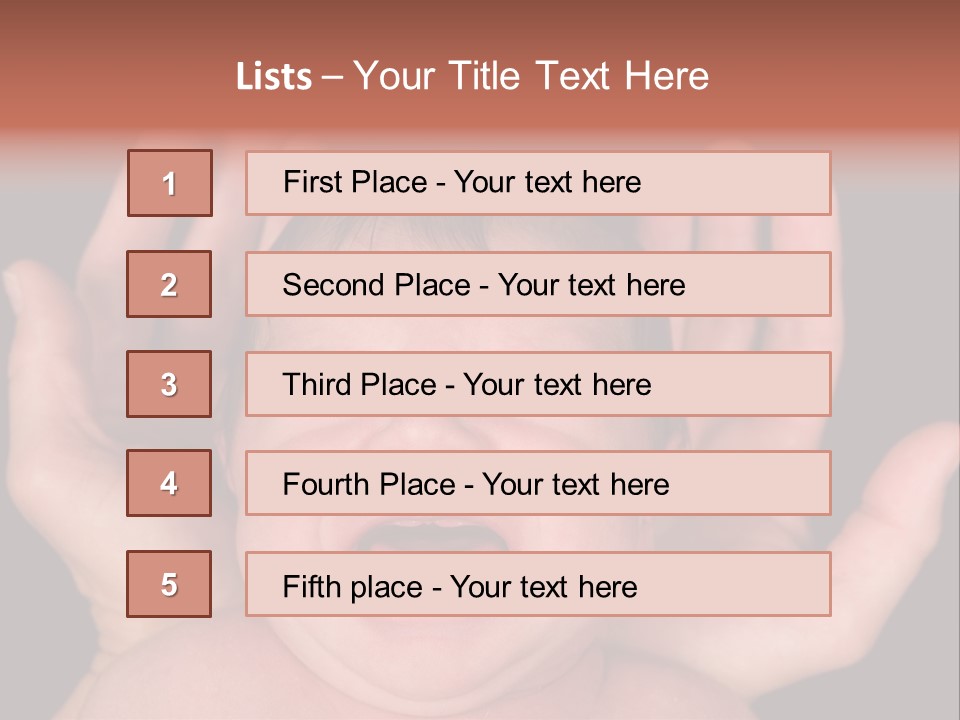Click the number 1 box

170,183
